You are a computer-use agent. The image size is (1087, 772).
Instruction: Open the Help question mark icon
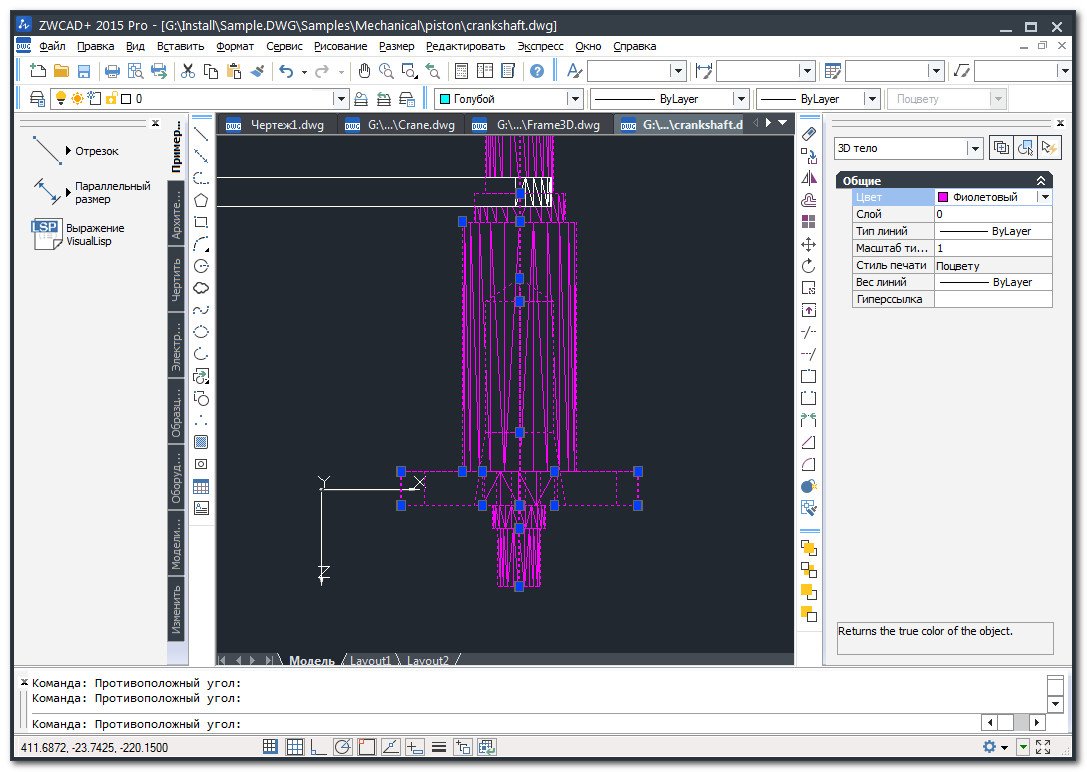(x=537, y=71)
